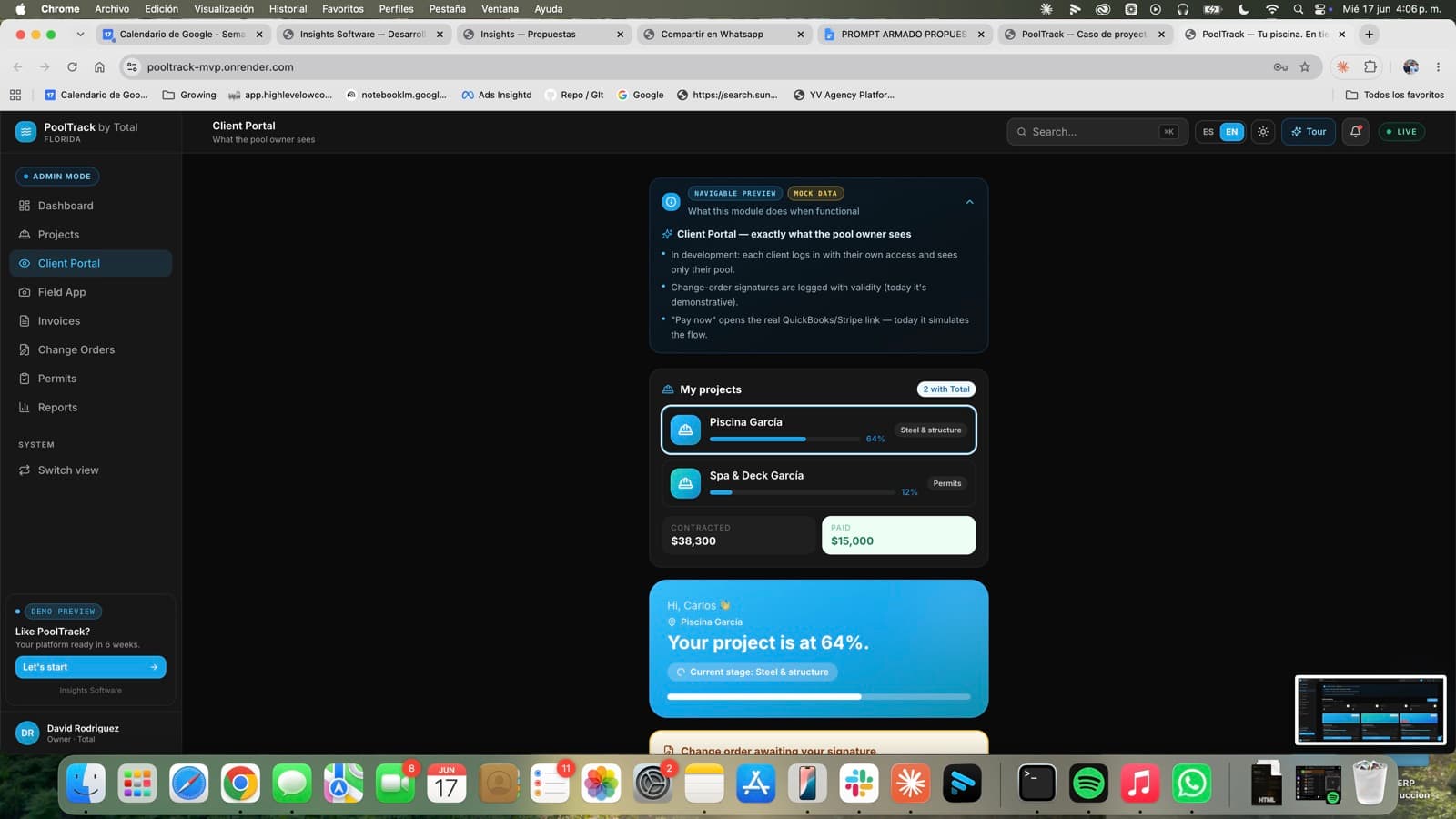Collapse the navigable preview info panel
Screen dimensions: 1456x819
click(x=969, y=202)
